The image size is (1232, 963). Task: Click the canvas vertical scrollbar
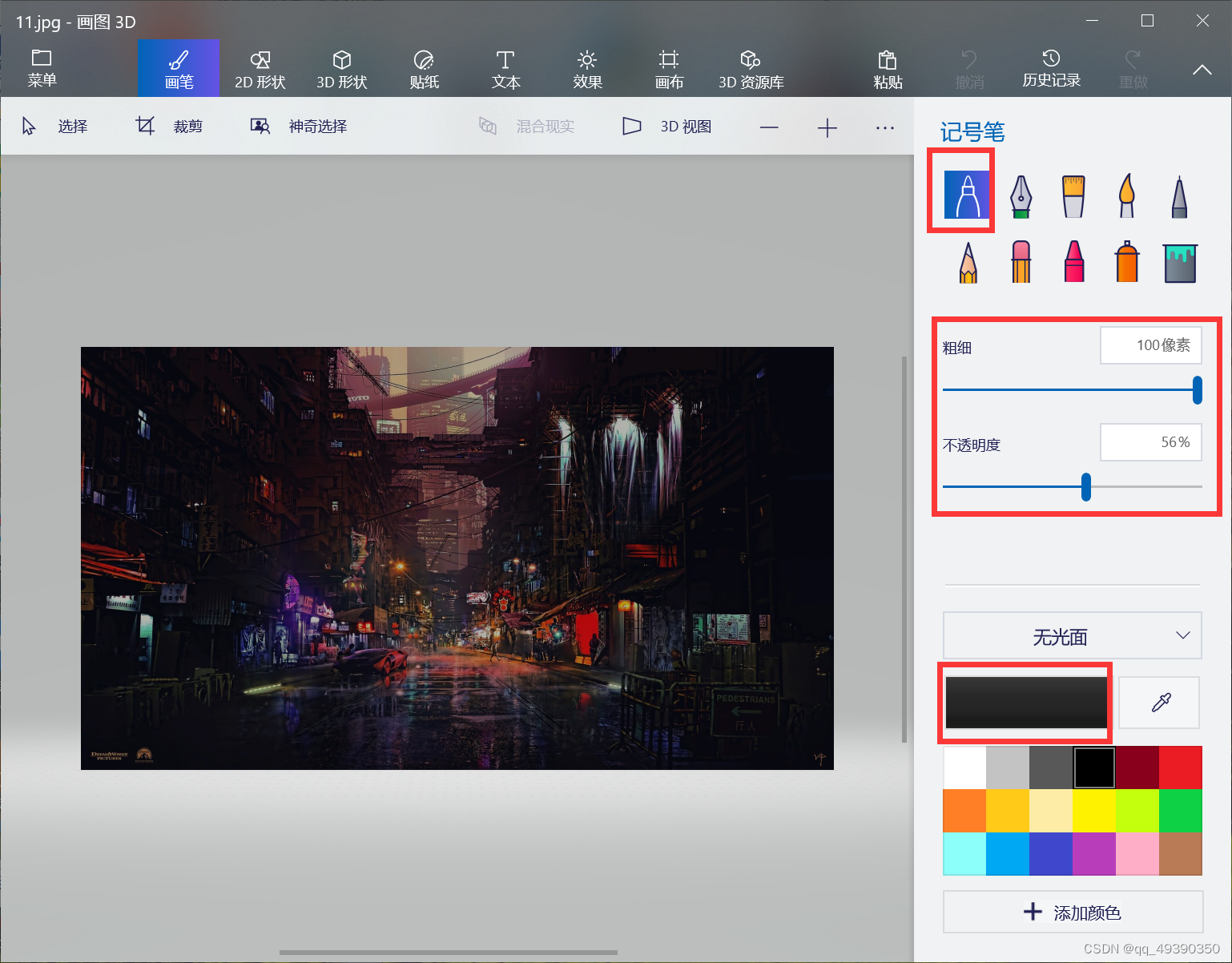click(904, 550)
